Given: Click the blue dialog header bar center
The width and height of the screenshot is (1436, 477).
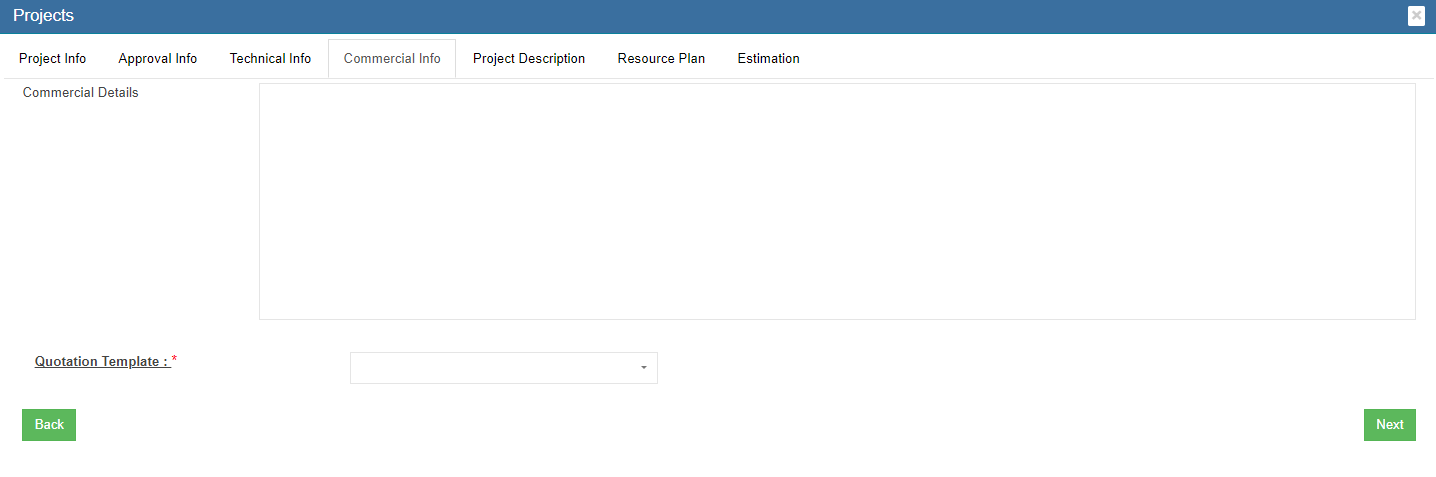Looking at the screenshot, I should [718, 16].
